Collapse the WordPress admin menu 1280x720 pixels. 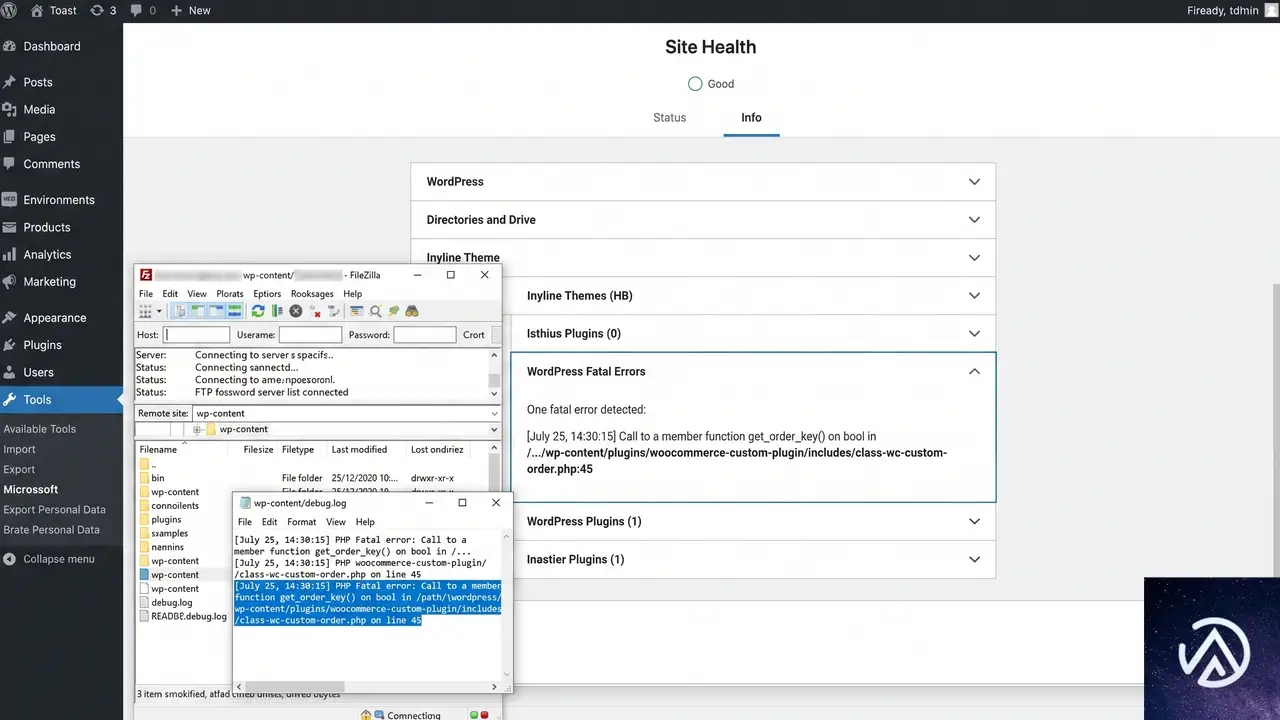[50, 559]
